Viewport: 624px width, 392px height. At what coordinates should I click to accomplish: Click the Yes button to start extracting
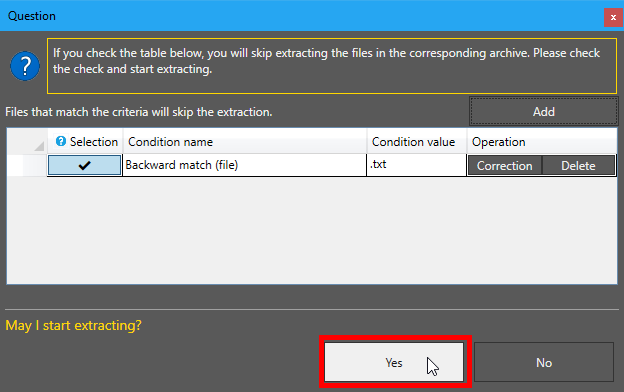(x=394, y=362)
